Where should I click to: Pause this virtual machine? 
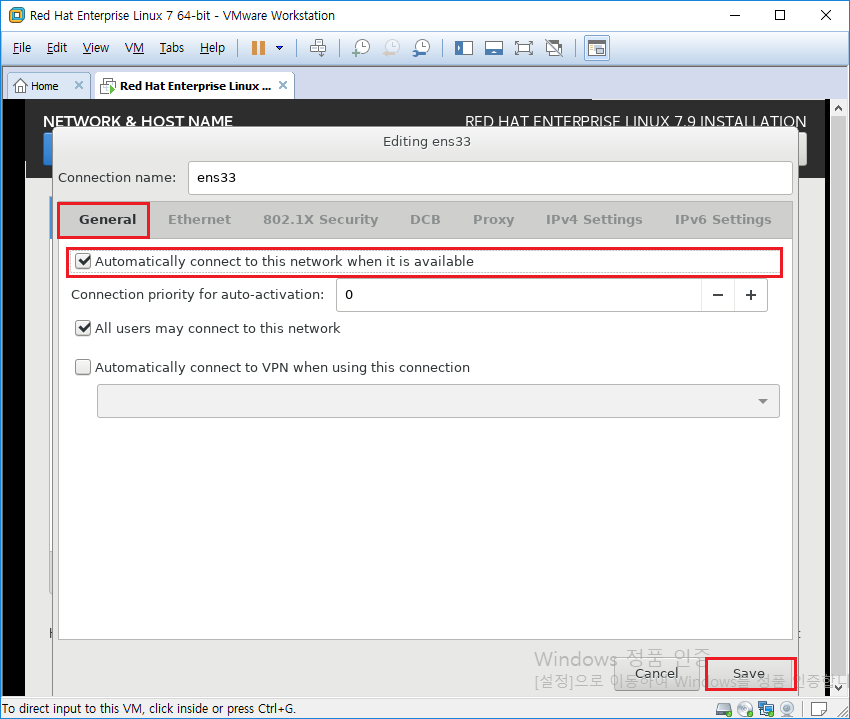[x=258, y=48]
